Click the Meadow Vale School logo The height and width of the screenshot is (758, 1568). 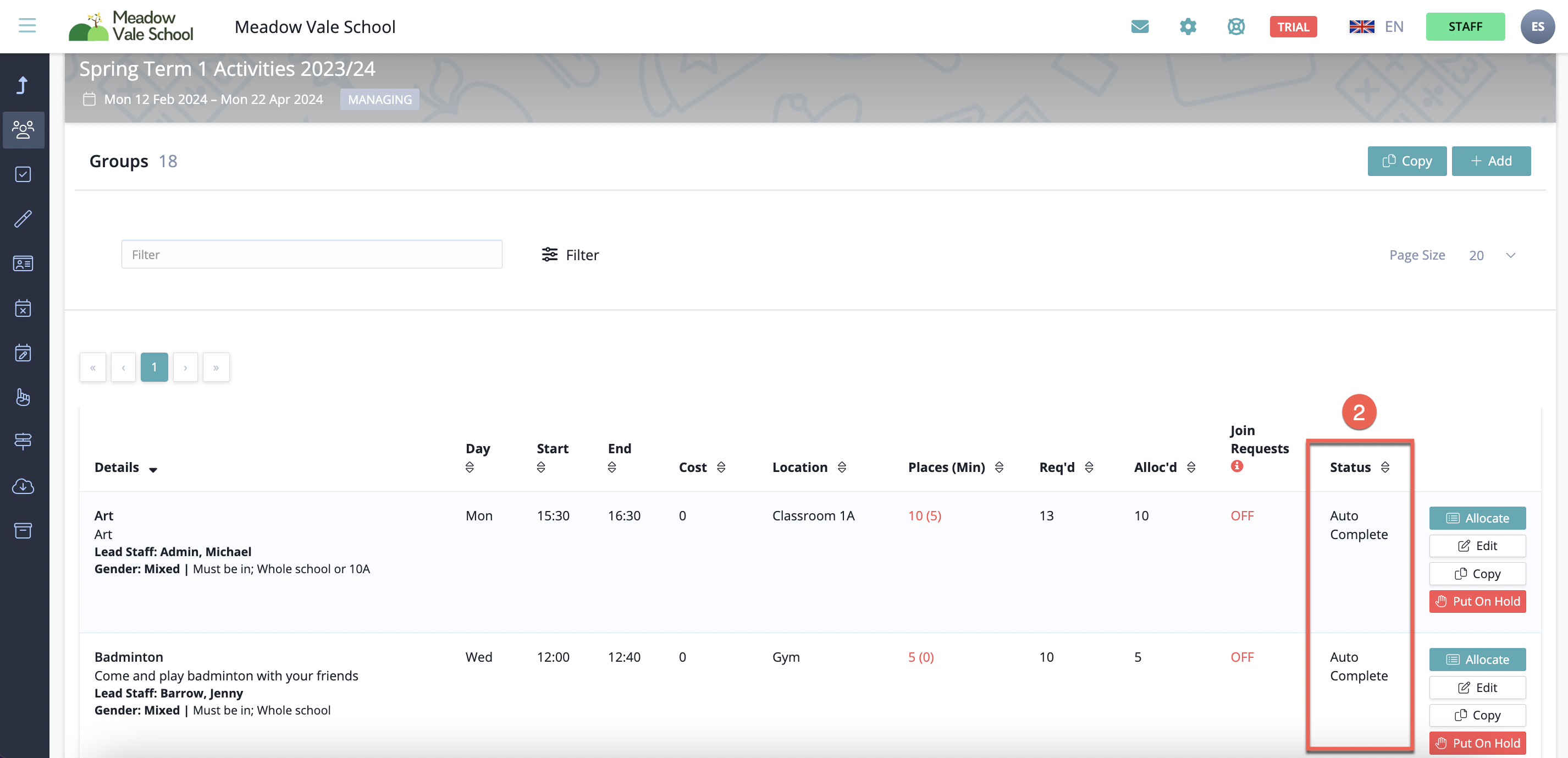tap(131, 26)
